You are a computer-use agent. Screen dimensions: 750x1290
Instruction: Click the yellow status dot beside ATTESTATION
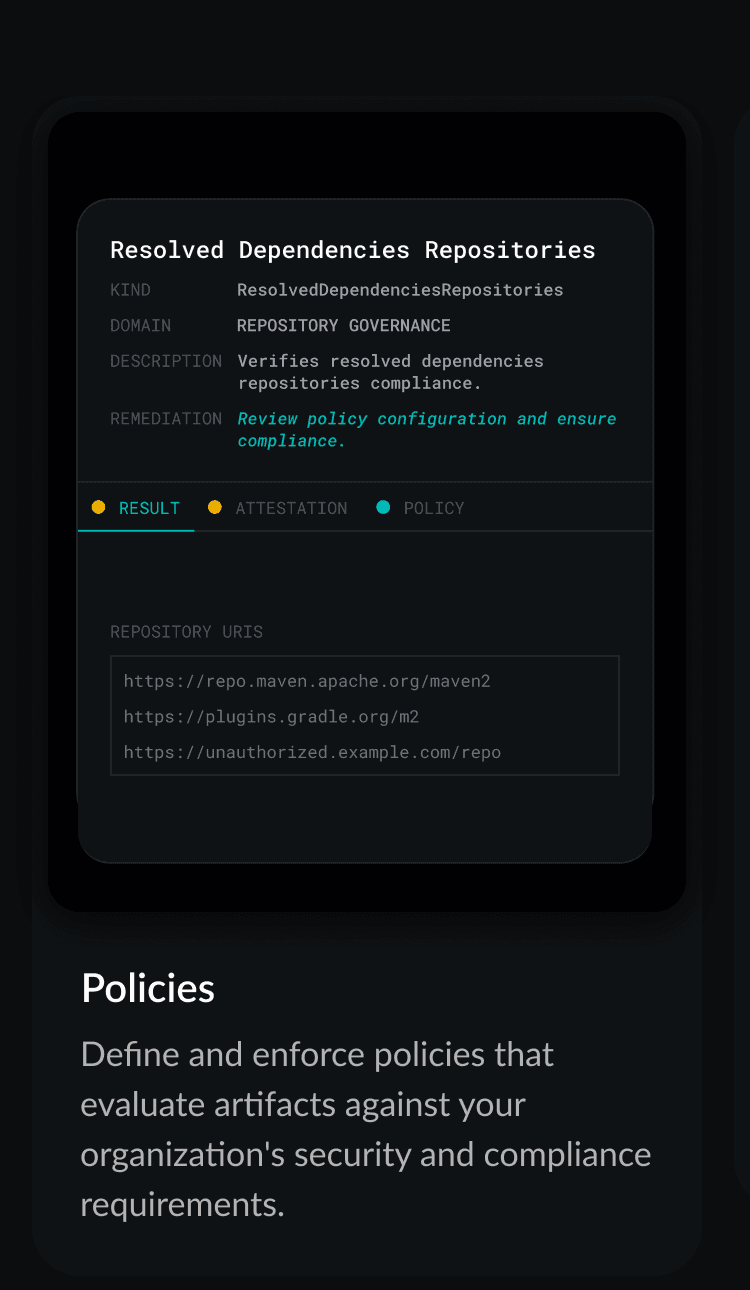pos(215,507)
